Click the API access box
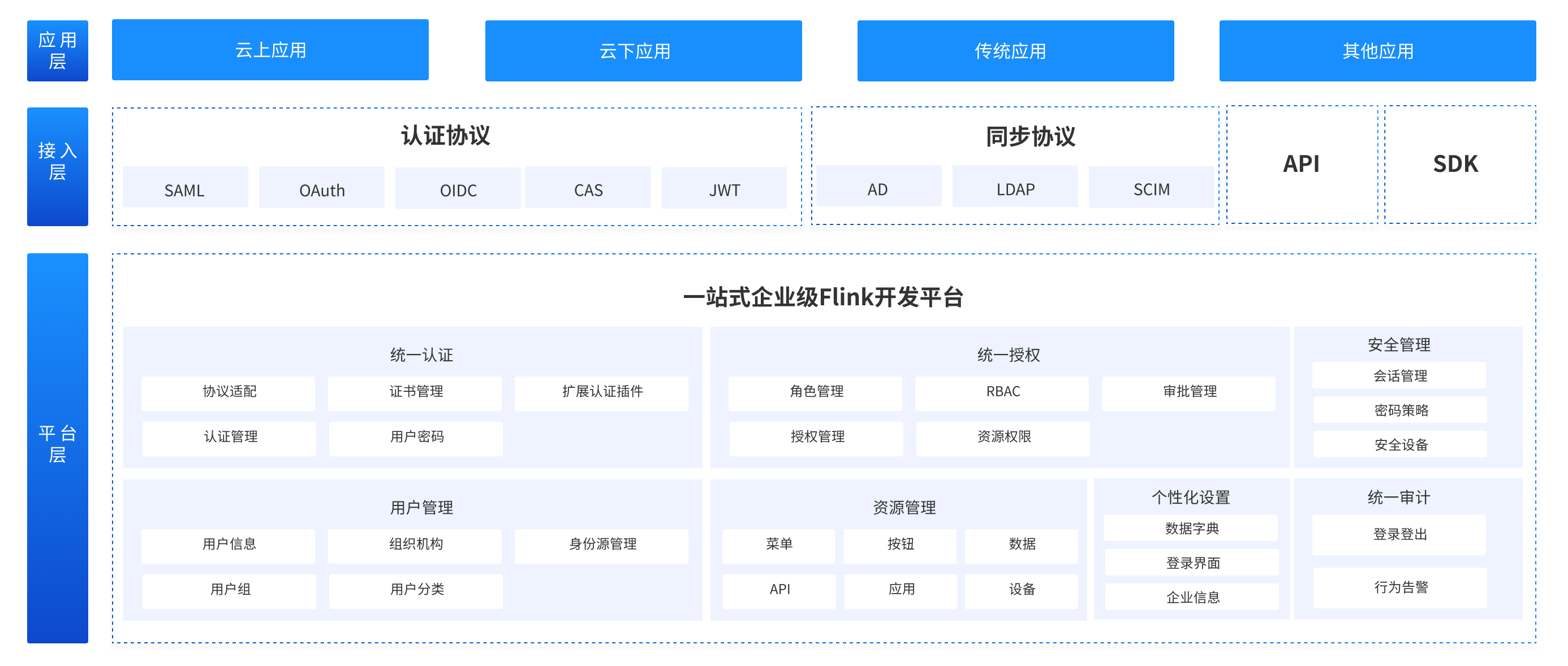 coord(1302,164)
